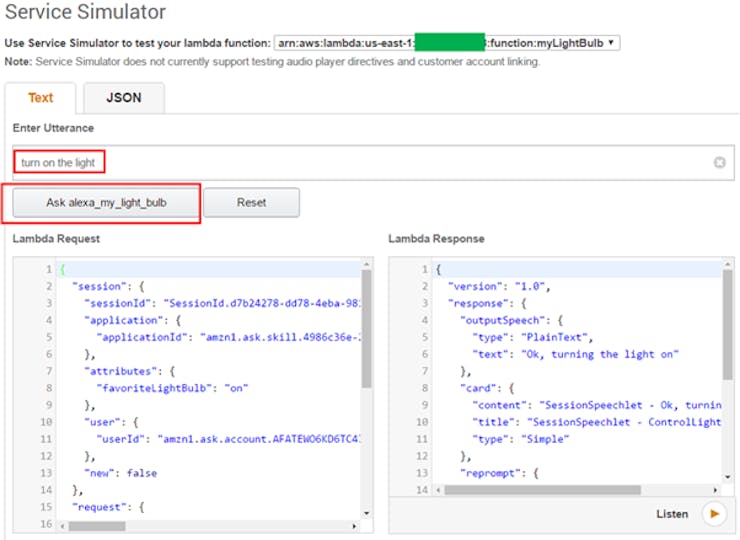Image resolution: width=740 pixels, height=540 pixels.
Task: Click the Lambda Response scroll right arrow
Action: pos(715,490)
